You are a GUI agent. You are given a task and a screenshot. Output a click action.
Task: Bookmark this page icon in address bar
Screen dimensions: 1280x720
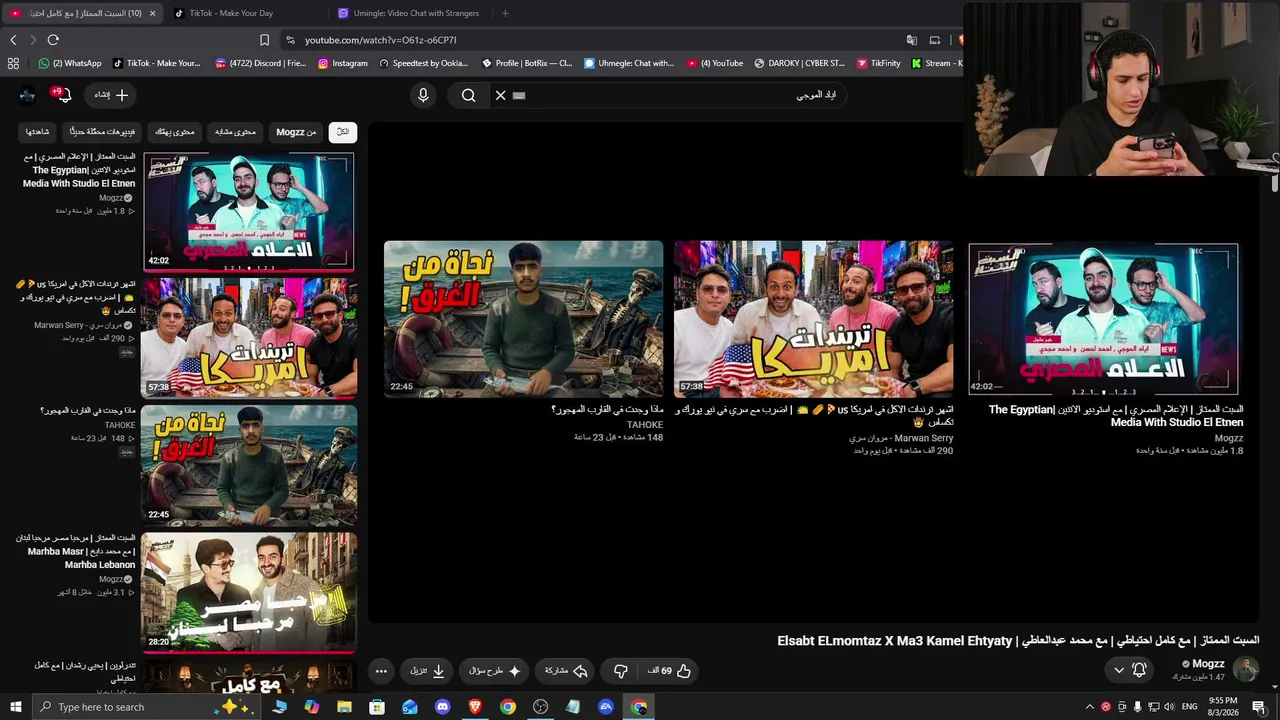point(264,40)
